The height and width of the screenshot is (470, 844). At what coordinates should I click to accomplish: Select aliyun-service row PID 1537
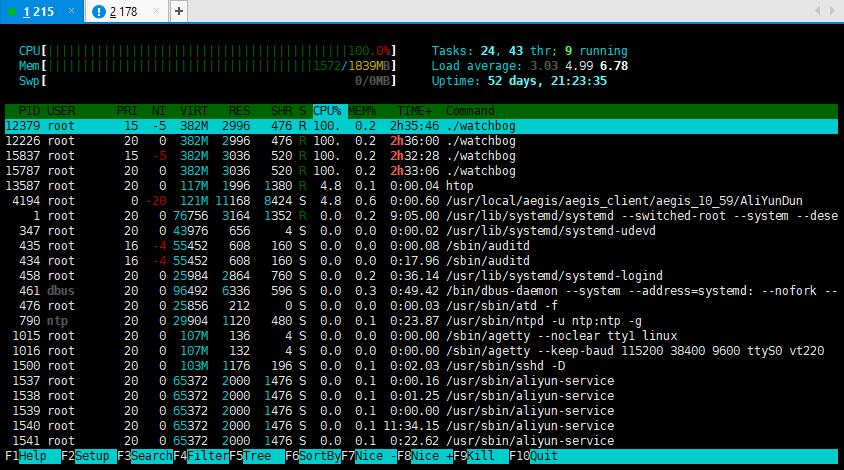point(421,381)
